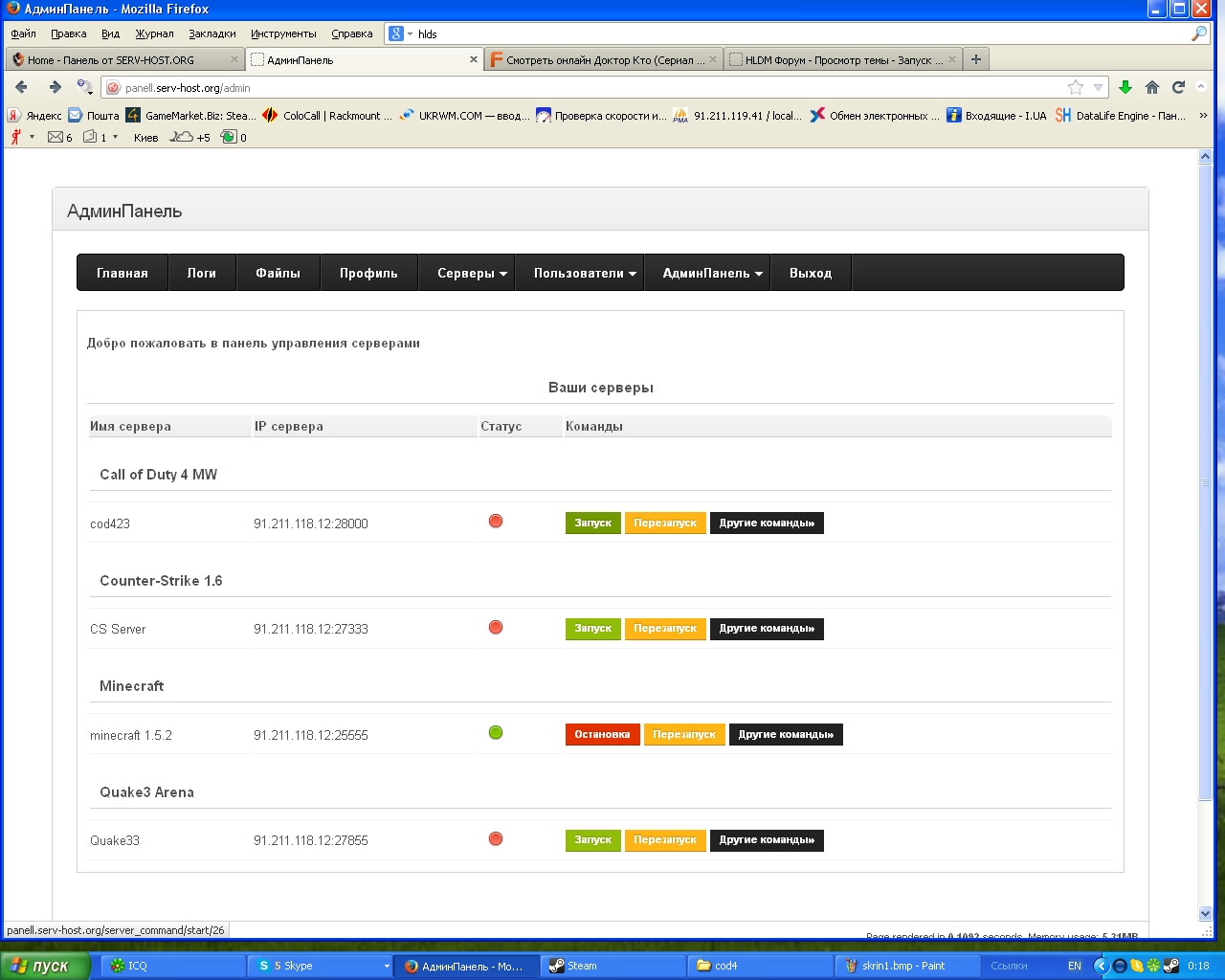Click the red status indicator for Quake33
The width and height of the screenshot is (1225, 980).
pos(496,839)
